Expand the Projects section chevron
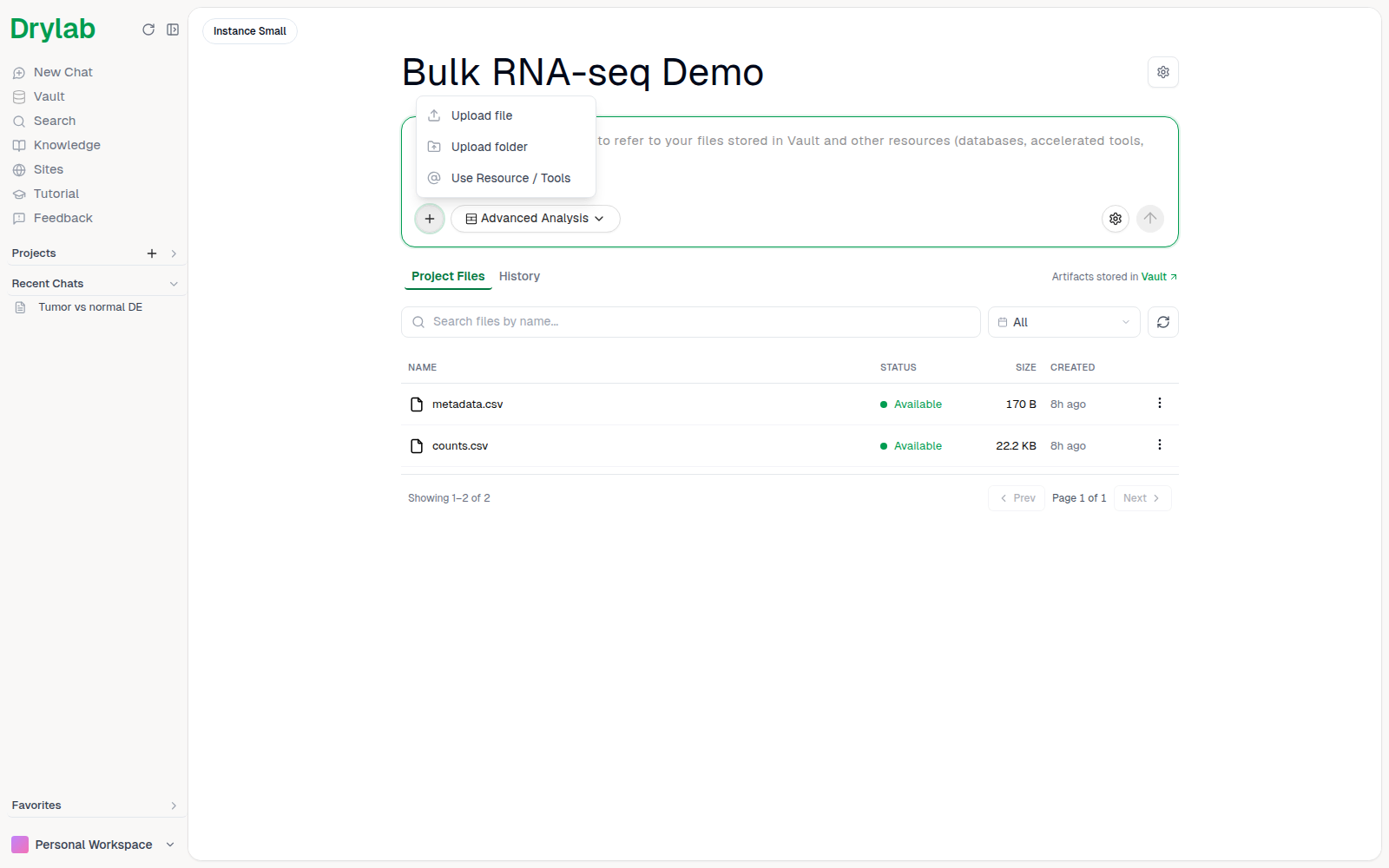Image resolution: width=1389 pixels, height=868 pixels. tap(174, 253)
